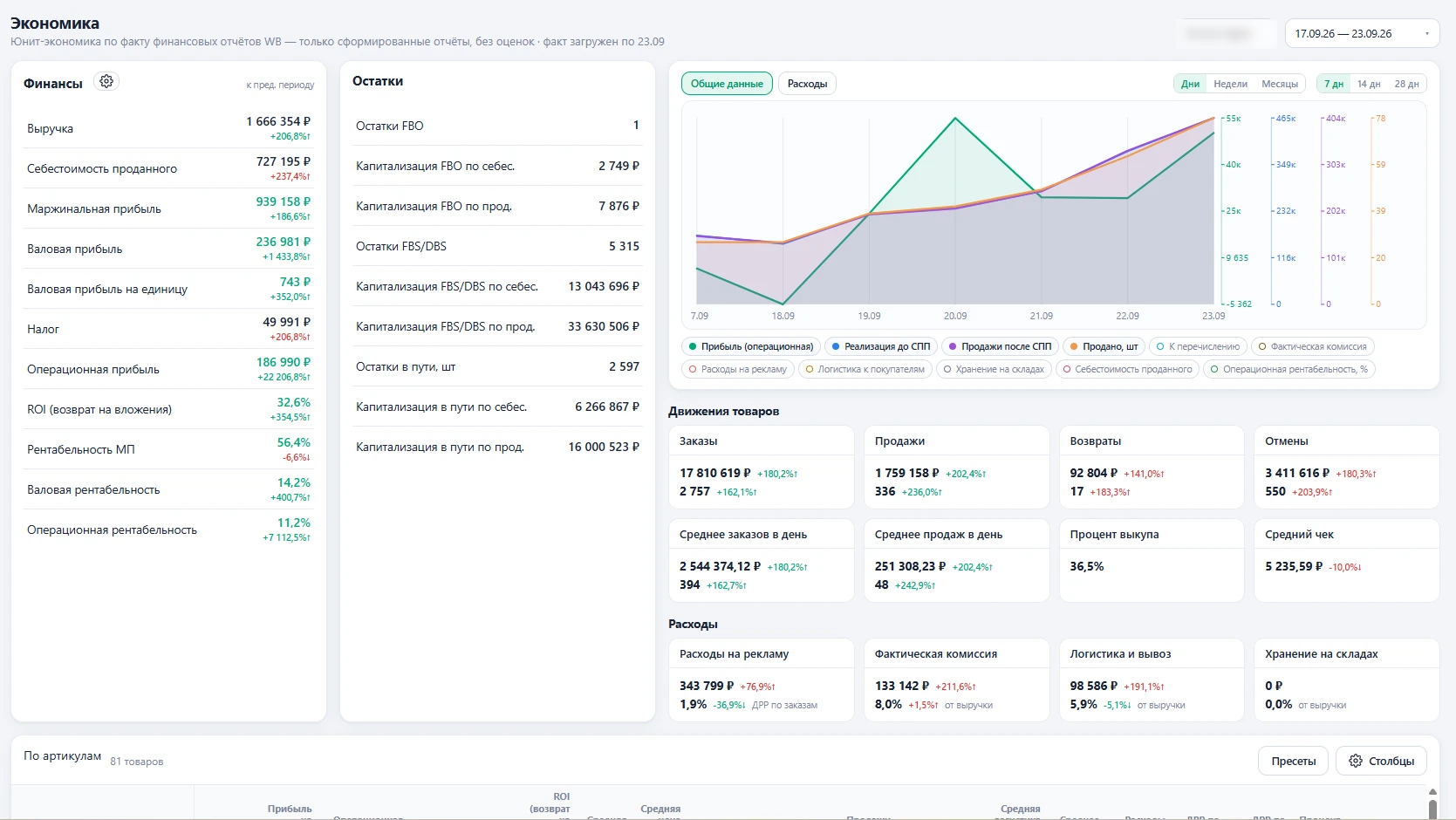This screenshot has height=820, width=1456.
Task: Switch to the Общие данные tab
Action: (727, 84)
